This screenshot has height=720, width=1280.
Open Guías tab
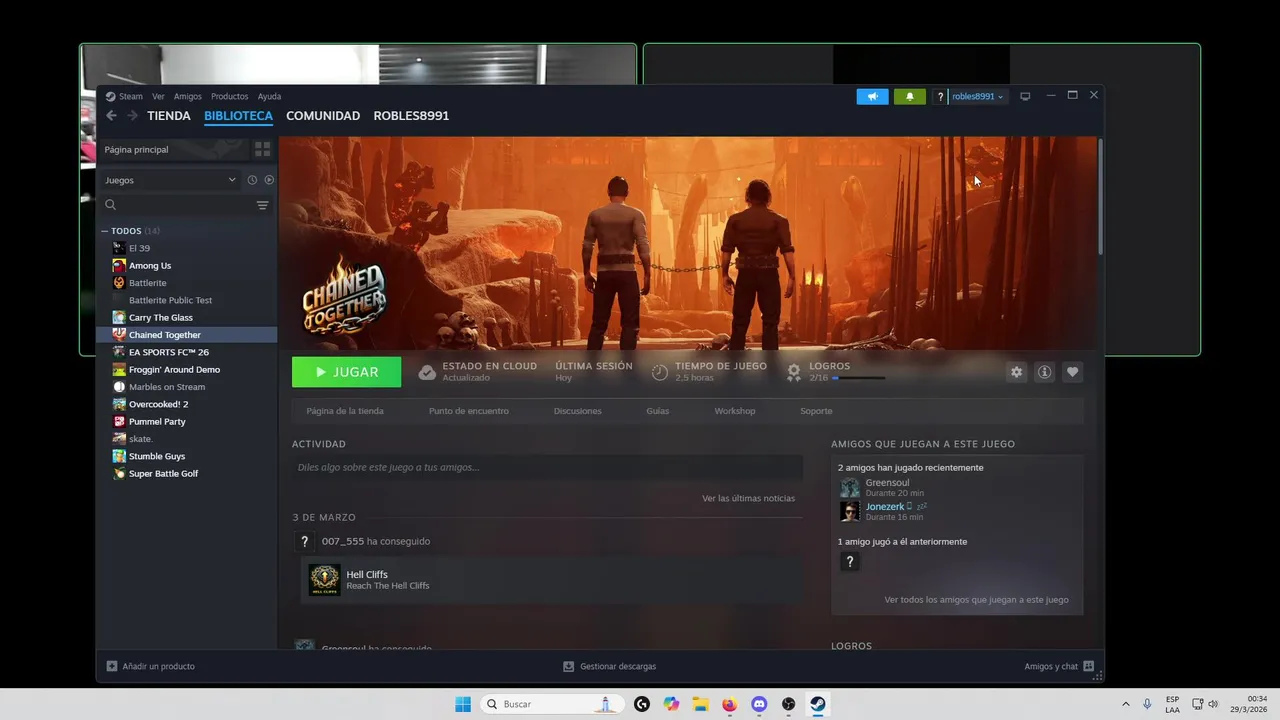pyautogui.click(x=658, y=411)
